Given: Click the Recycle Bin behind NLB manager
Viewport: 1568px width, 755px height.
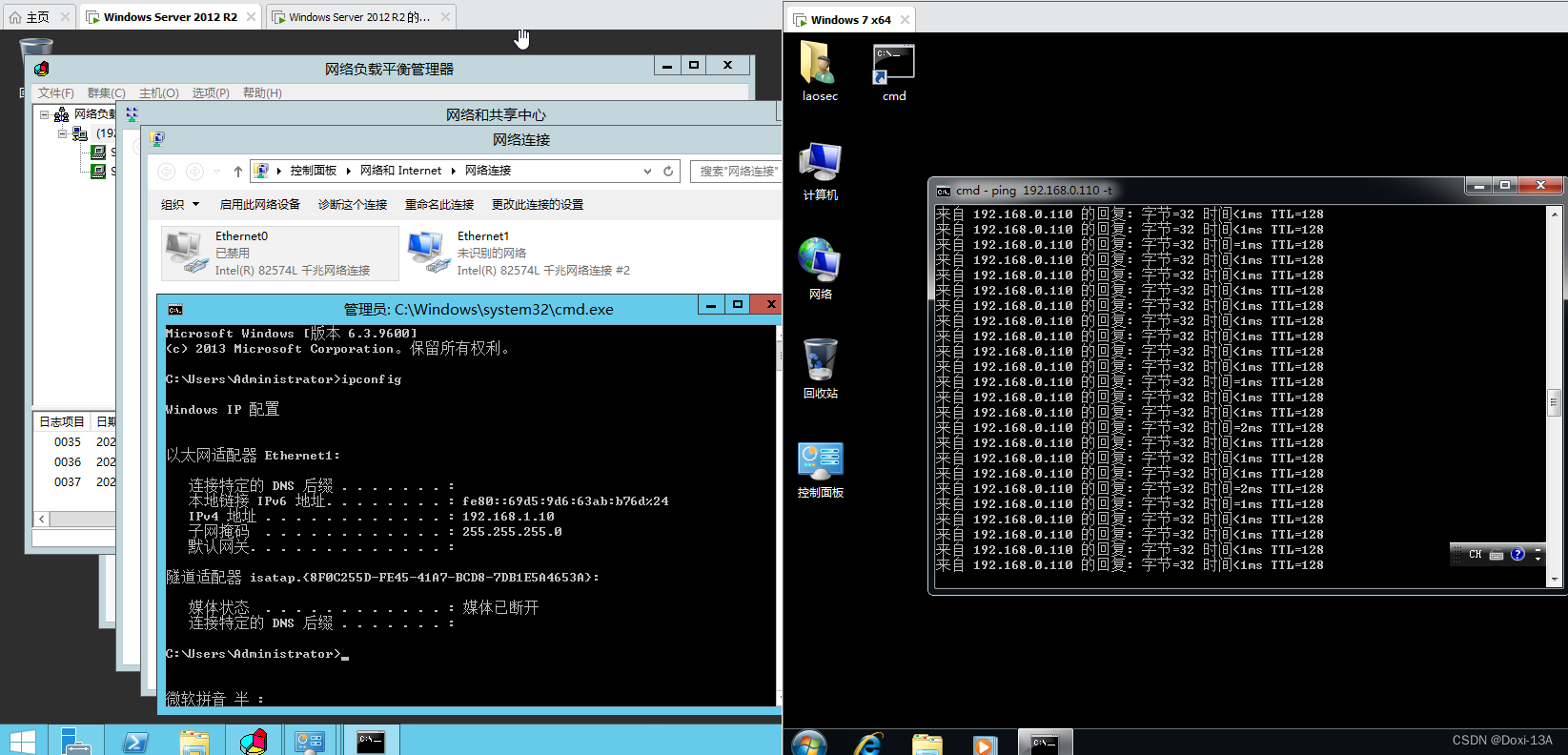Looking at the screenshot, I should (x=35, y=46).
